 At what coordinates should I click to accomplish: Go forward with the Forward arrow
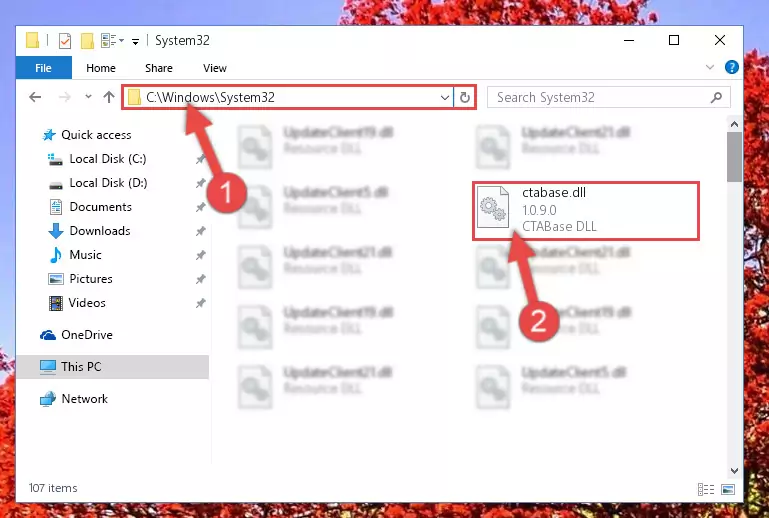[64, 97]
